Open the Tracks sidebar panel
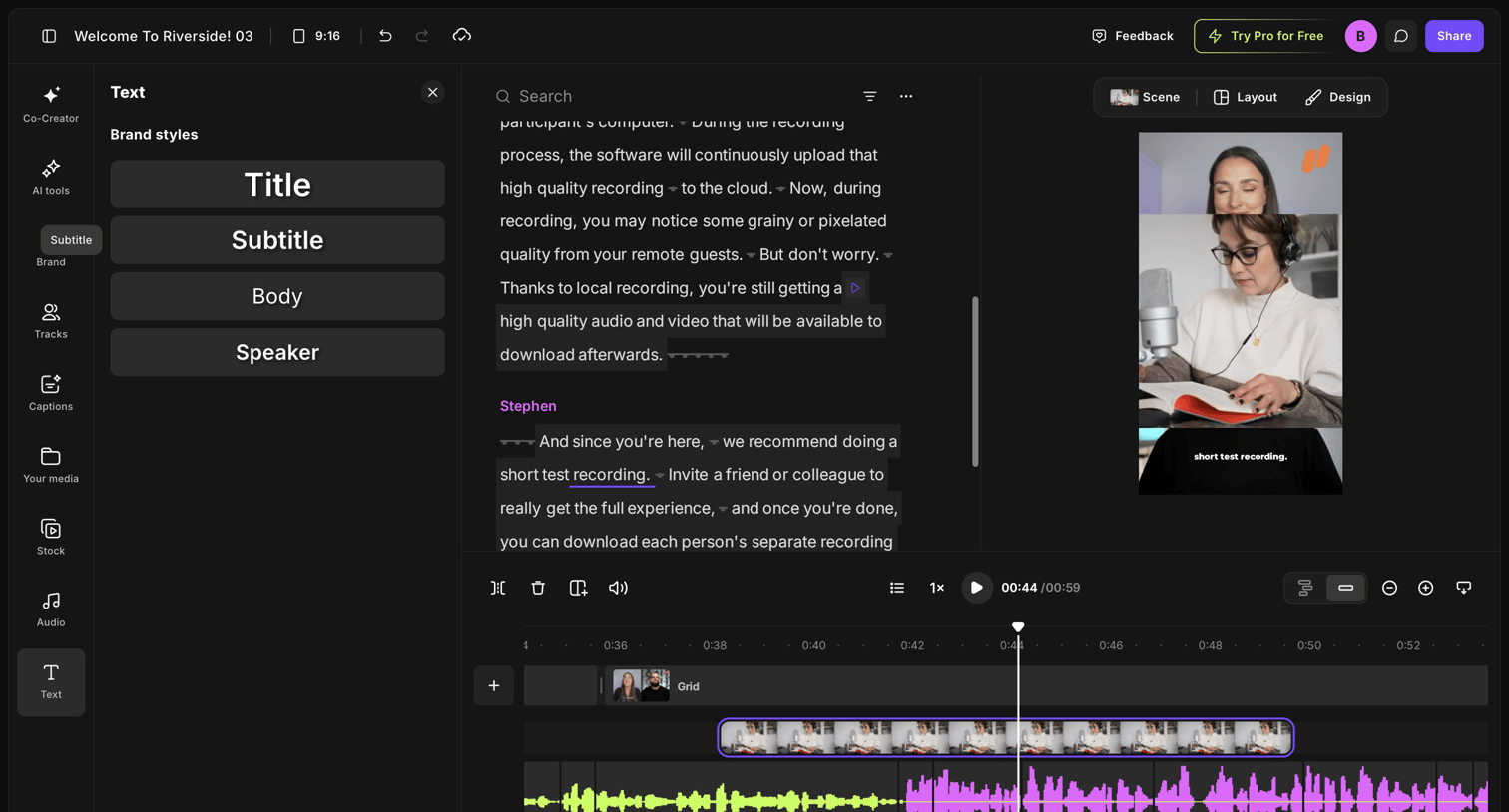The image size is (1509, 812). (x=51, y=321)
